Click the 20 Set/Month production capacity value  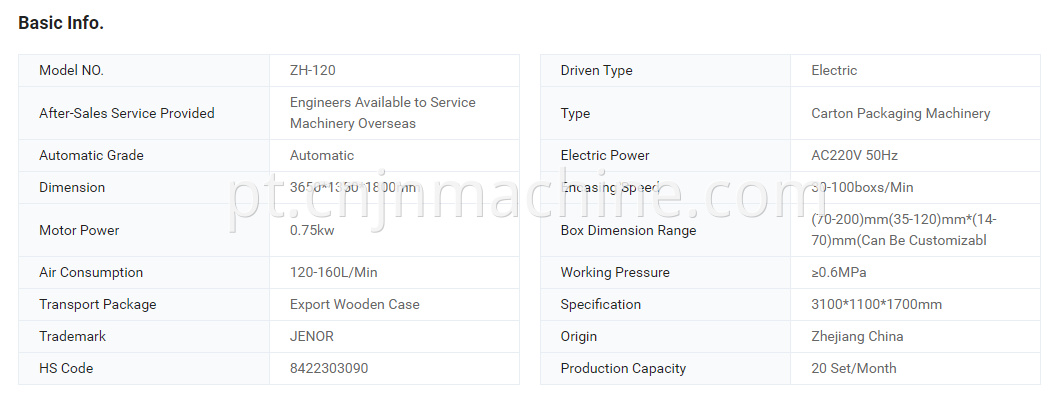(x=853, y=368)
